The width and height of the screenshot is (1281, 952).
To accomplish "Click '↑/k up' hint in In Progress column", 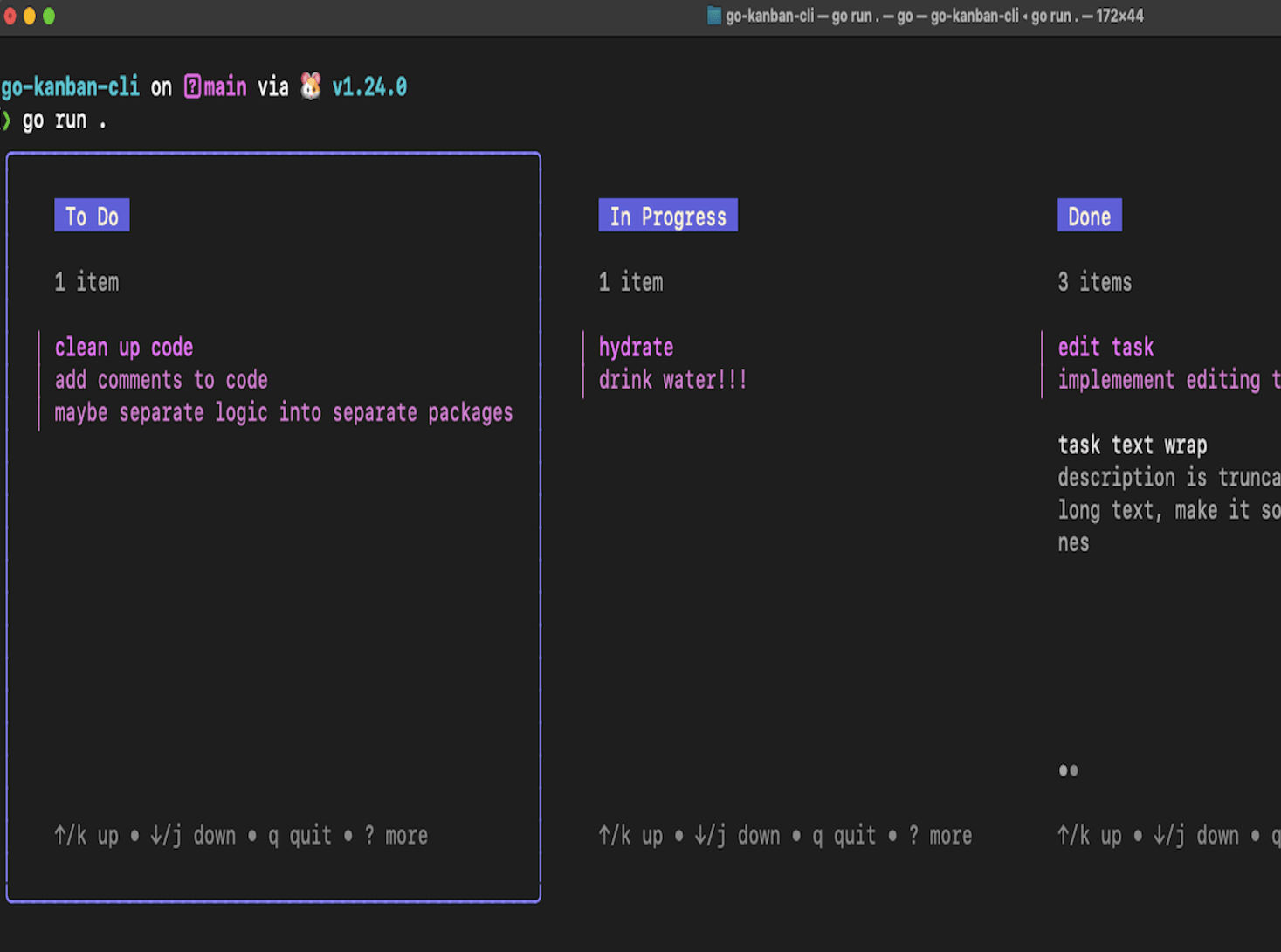I will tap(630, 836).
